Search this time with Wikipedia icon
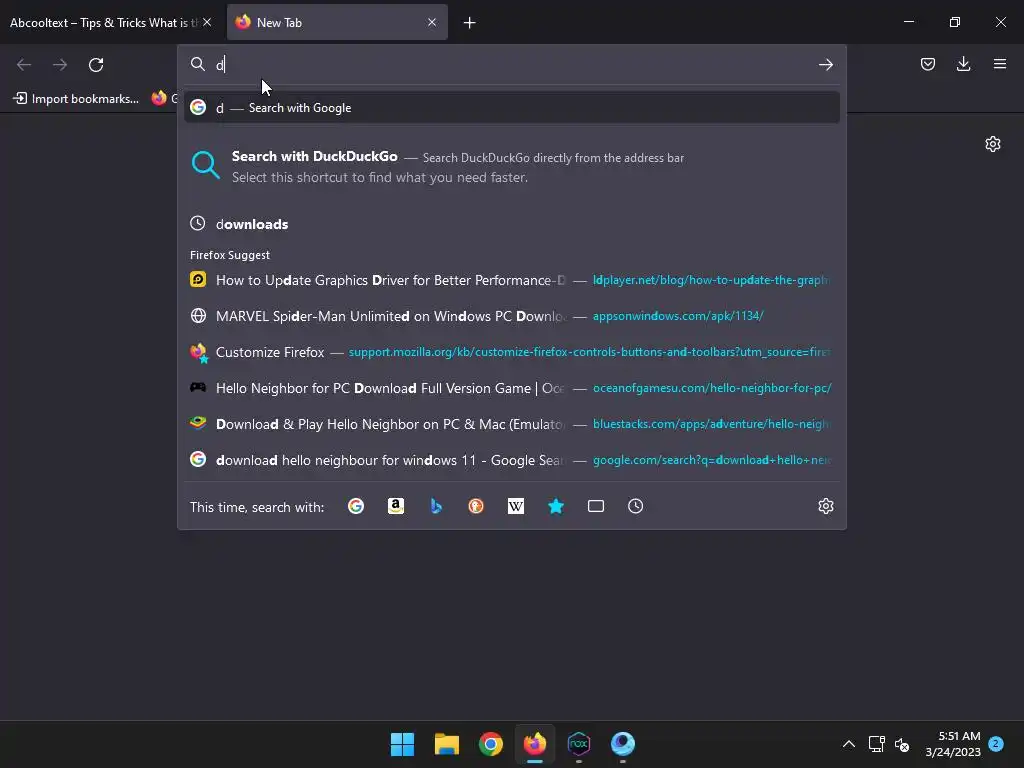The image size is (1024, 768). pyautogui.click(x=516, y=506)
